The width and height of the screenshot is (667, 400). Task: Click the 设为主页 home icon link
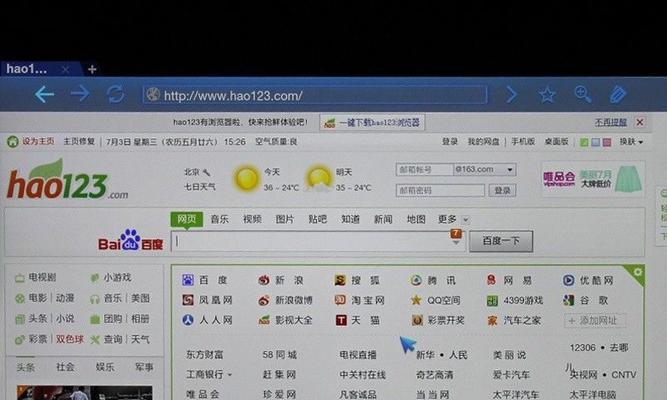pyautogui.click(x=31, y=141)
